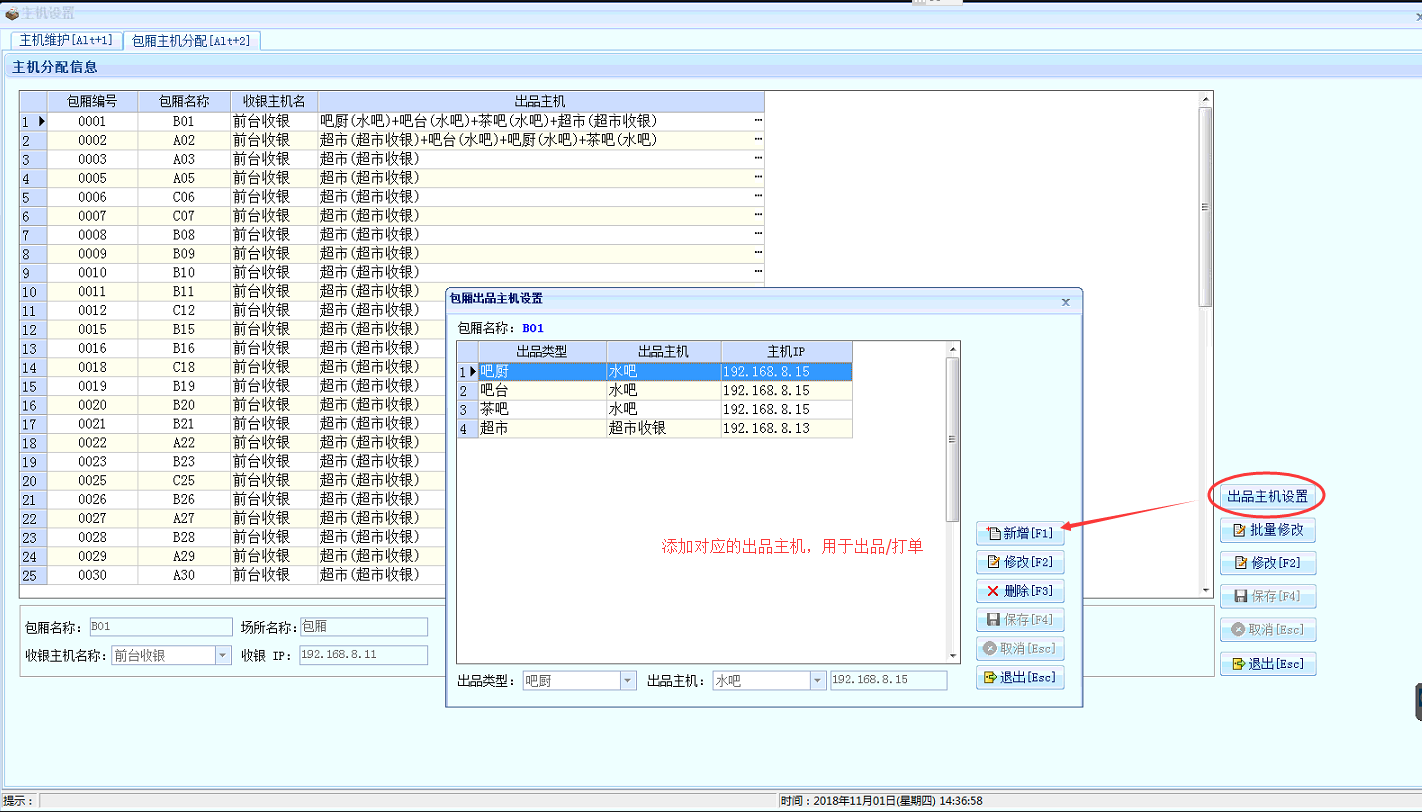1422x812 pixels.
Task: Click the main window's 退出[Esc] button
Action: [x=1267, y=664]
